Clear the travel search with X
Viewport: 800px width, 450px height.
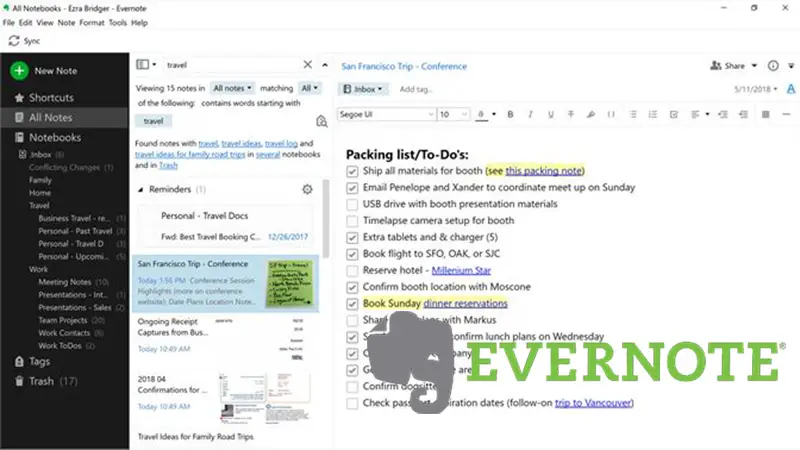[x=308, y=64]
